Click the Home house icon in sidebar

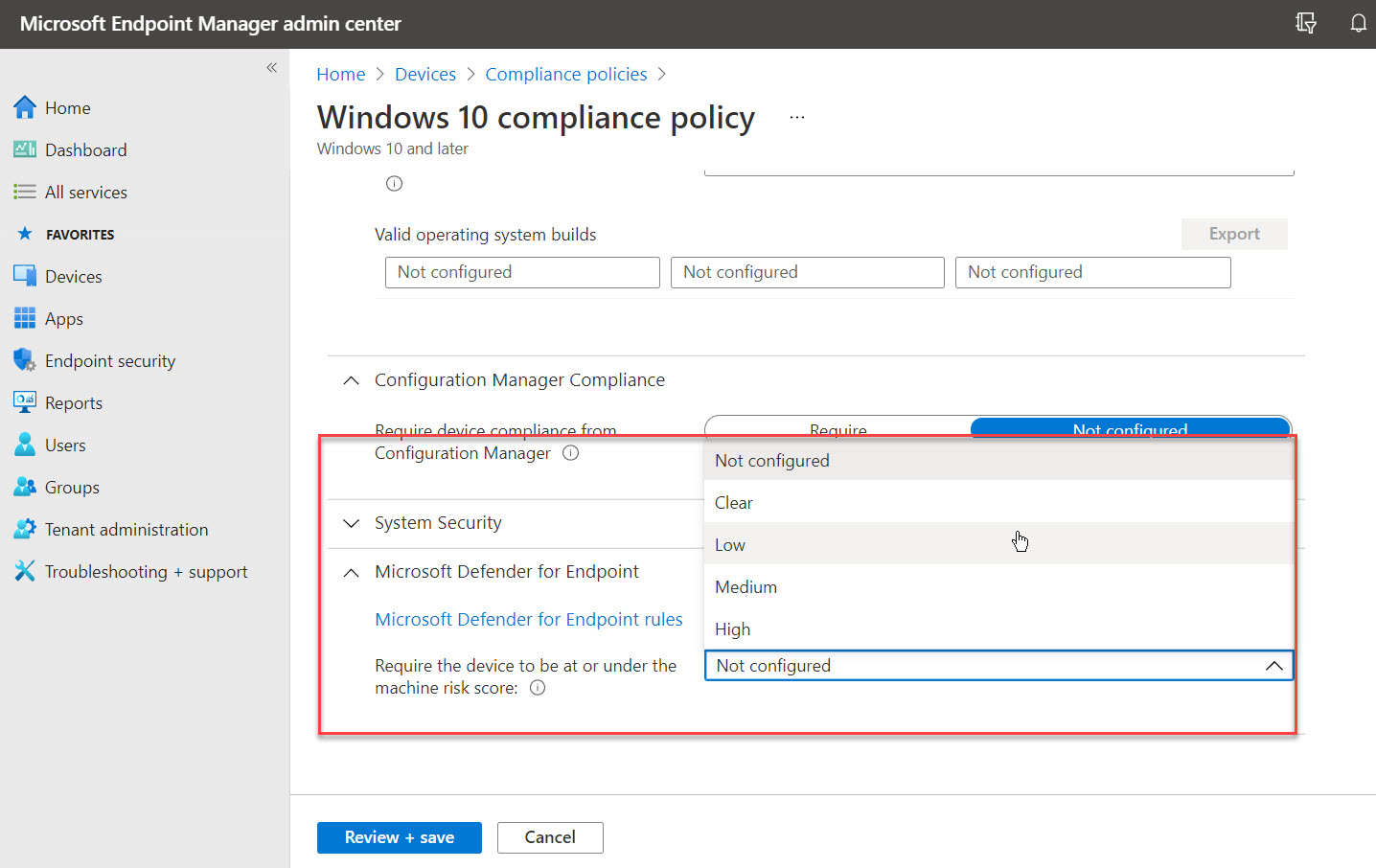[25, 107]
